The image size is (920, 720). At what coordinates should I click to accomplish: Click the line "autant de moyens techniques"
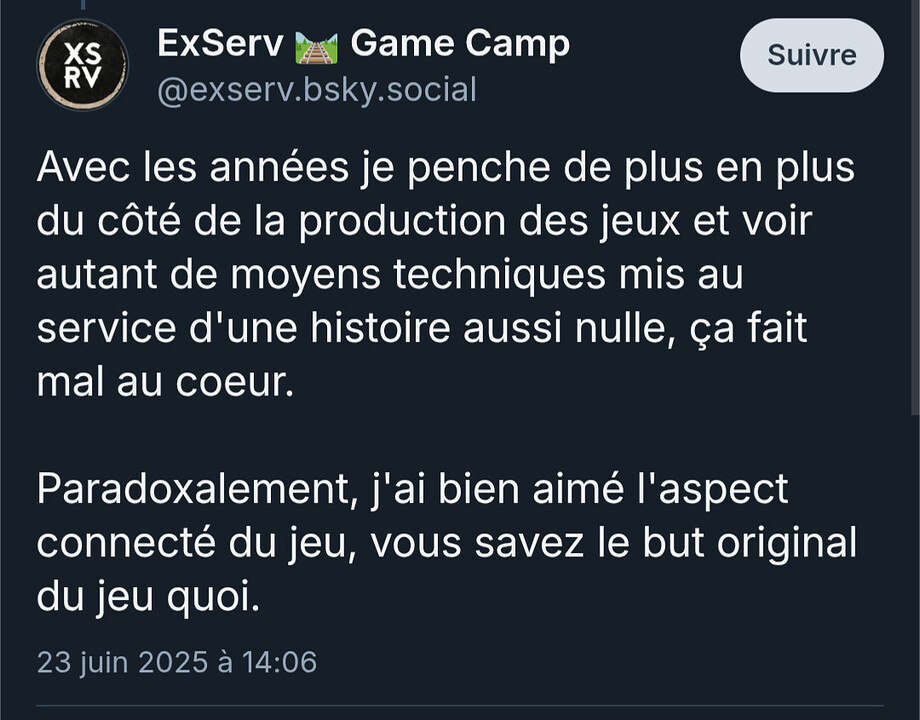coord(390,275)
